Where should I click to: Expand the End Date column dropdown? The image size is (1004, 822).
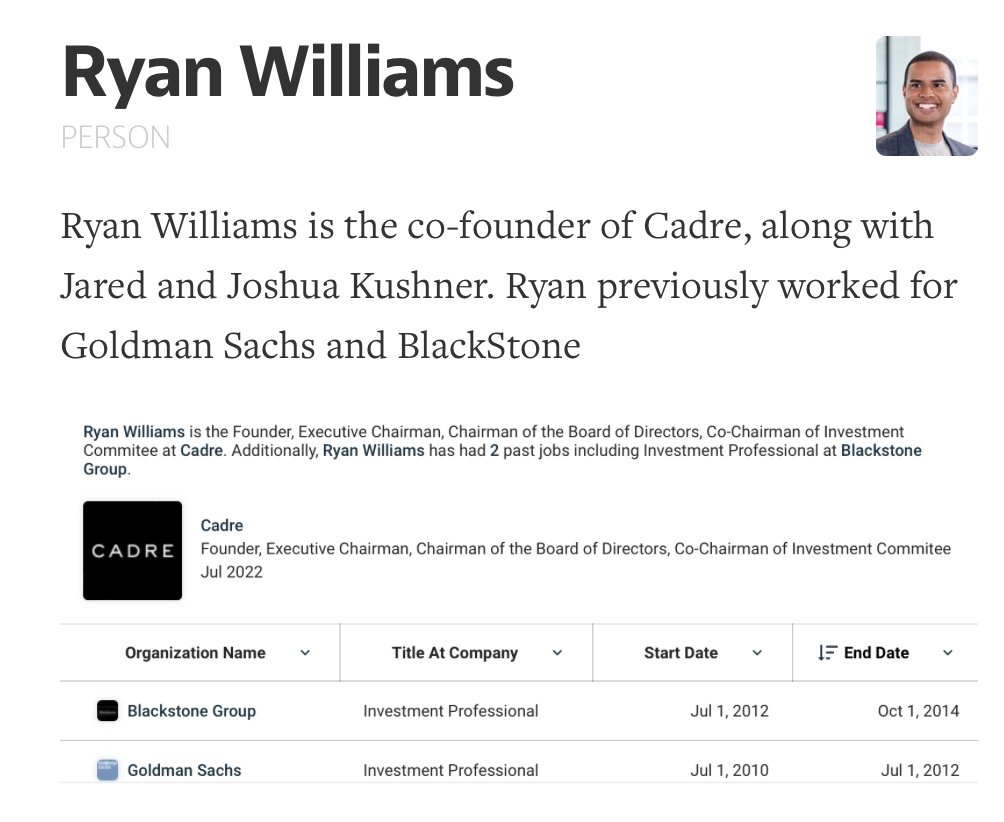tap(947, 653)
